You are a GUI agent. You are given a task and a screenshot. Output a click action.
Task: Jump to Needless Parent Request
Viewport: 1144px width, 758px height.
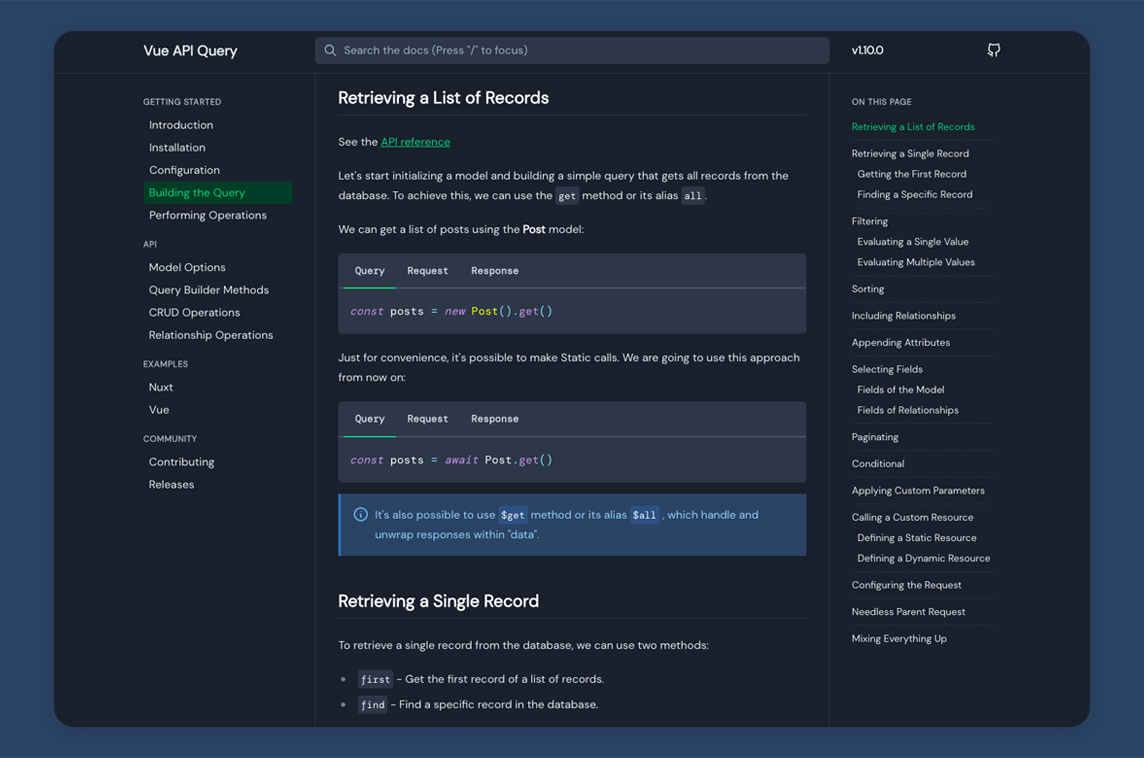click(908, 612)
